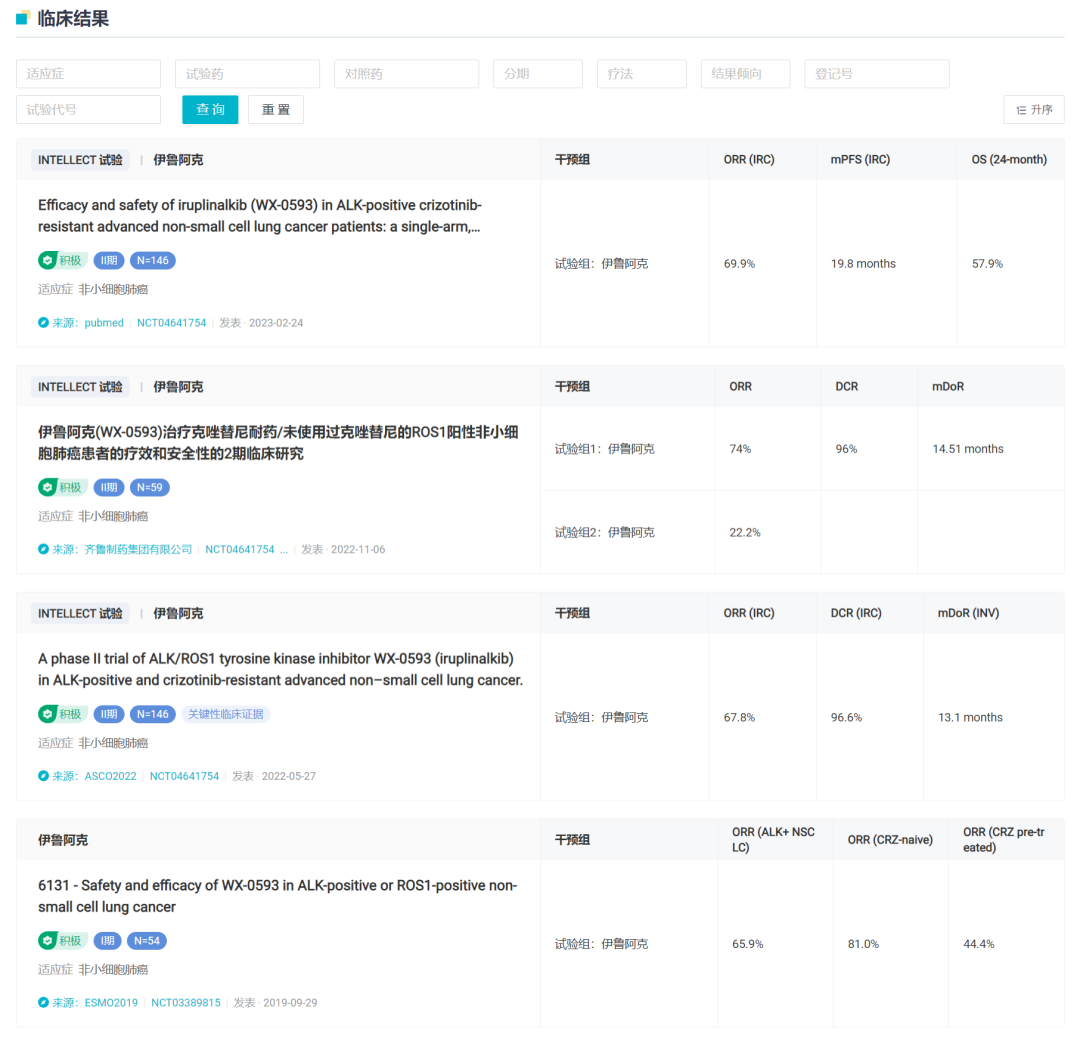
Task: Open the ESMO2019 source link
Action: pyautogui.click(x=111, y=1003)
